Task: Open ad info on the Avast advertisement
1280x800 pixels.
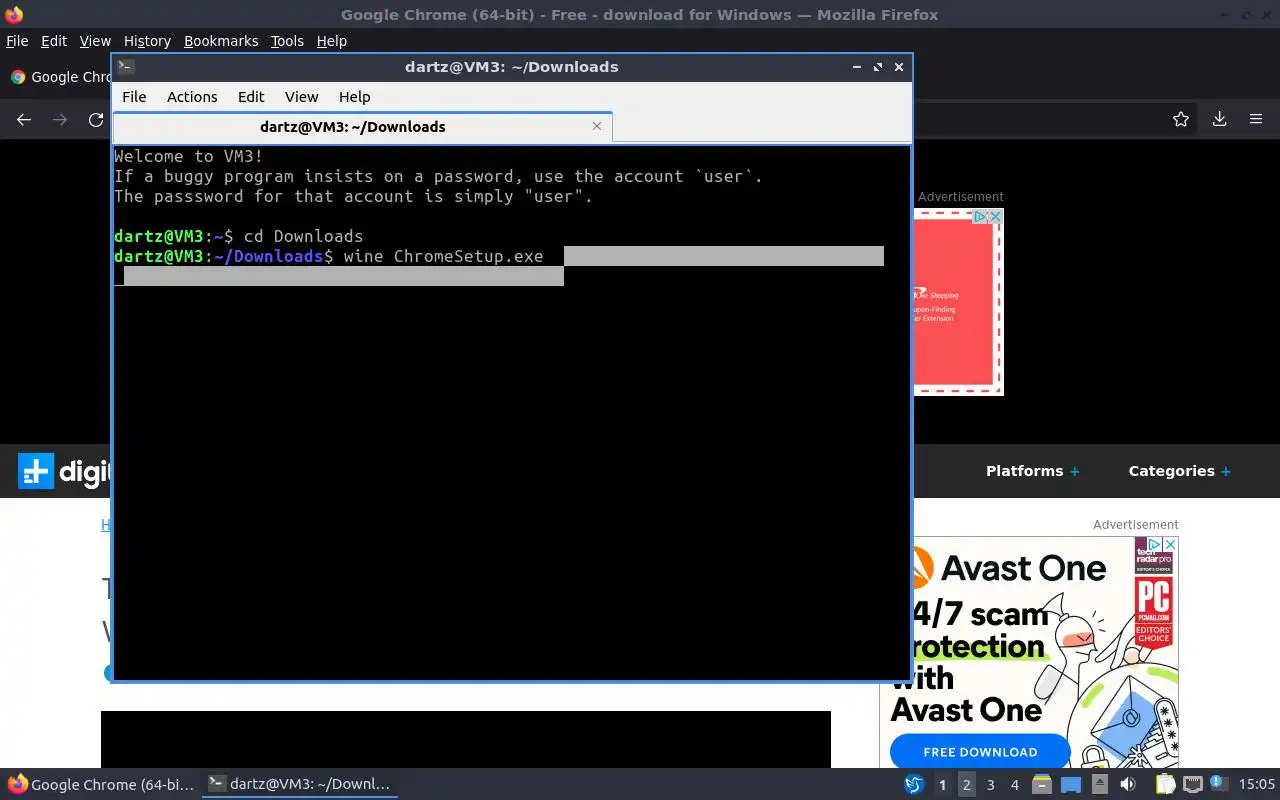Action: [x=1156, y=545]
